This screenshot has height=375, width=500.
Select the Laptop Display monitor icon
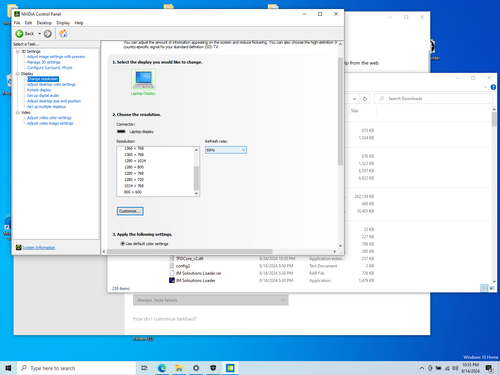tap(143, 79)
